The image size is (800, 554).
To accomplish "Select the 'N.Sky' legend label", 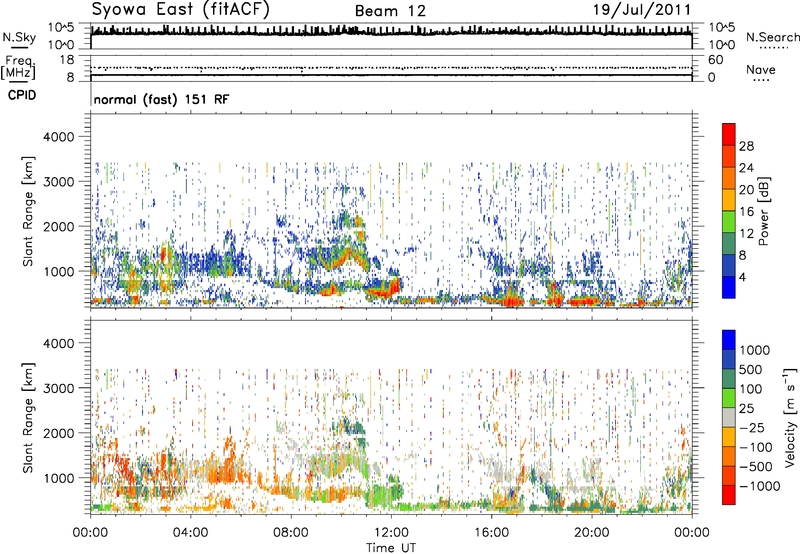I will (19, 37).
